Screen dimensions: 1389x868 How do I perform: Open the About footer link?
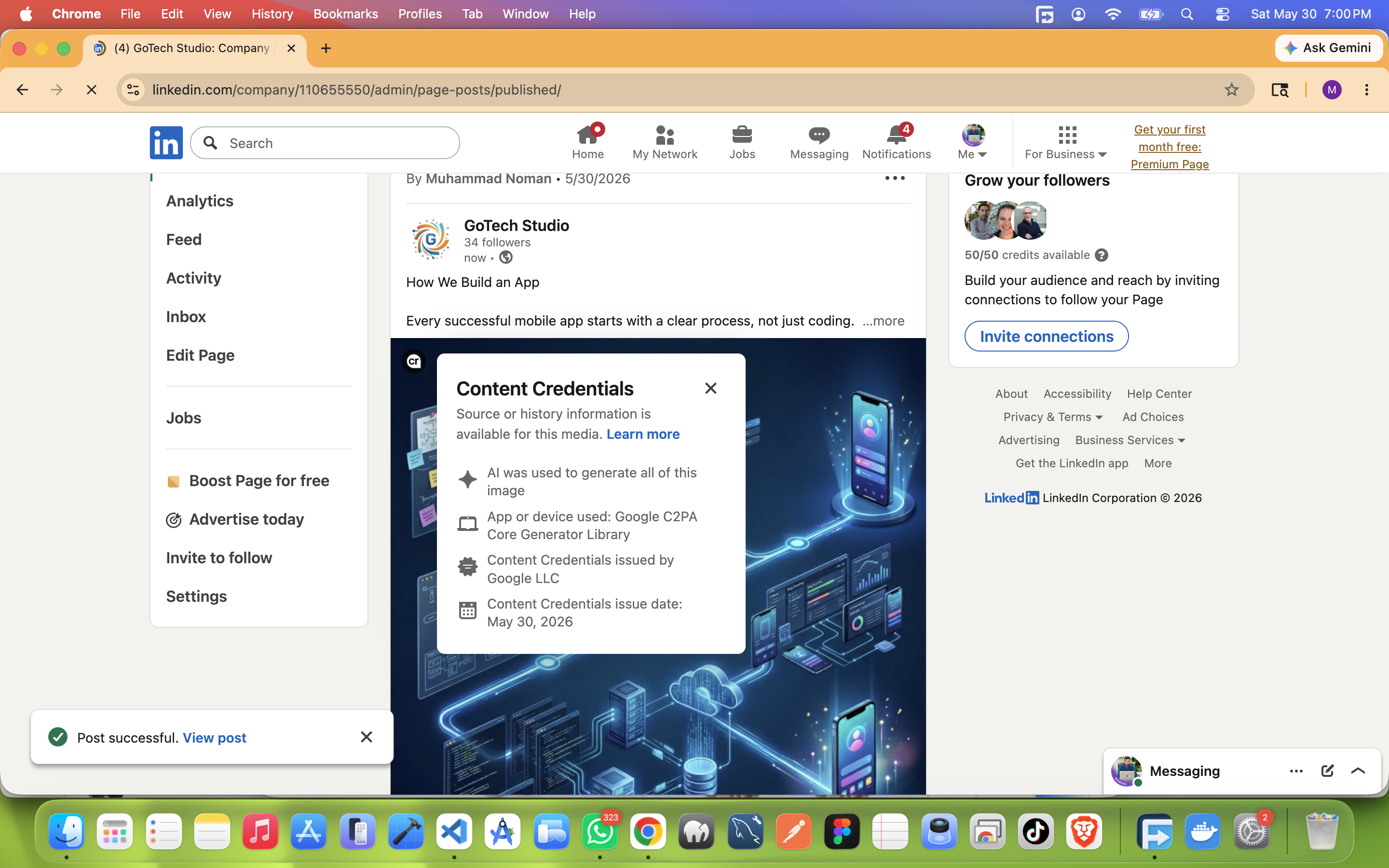[1011, 394]
